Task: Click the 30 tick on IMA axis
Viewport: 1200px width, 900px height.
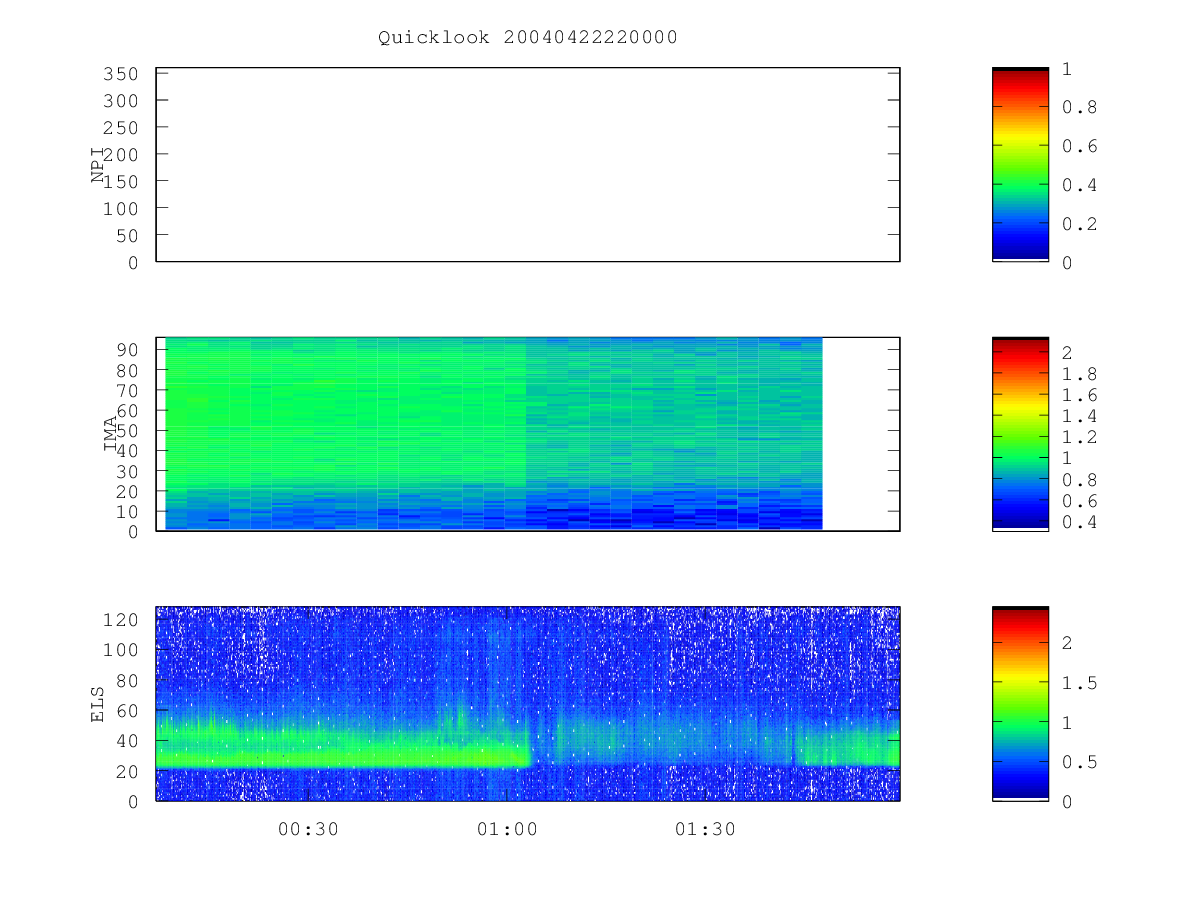Action: pos(125,471)
